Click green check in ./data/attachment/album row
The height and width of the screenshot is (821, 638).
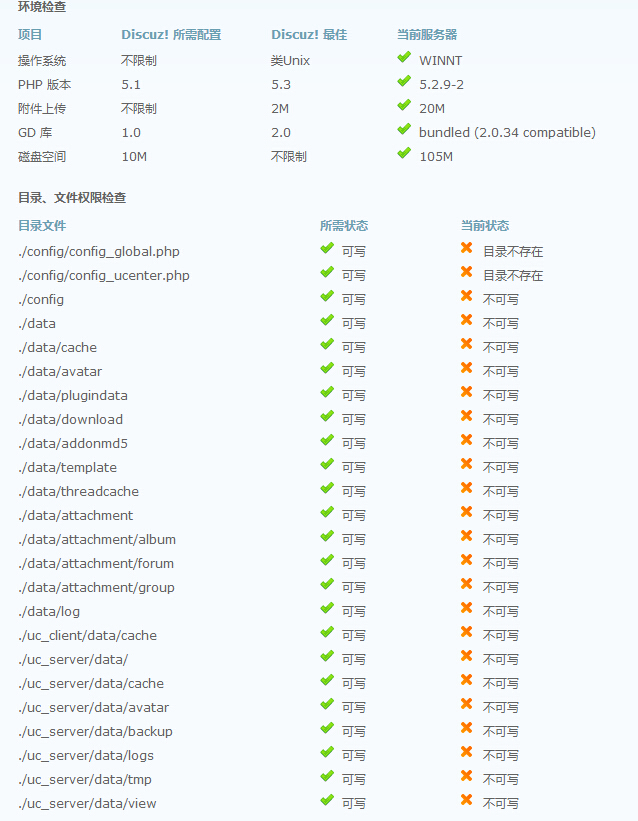point(327,536)
